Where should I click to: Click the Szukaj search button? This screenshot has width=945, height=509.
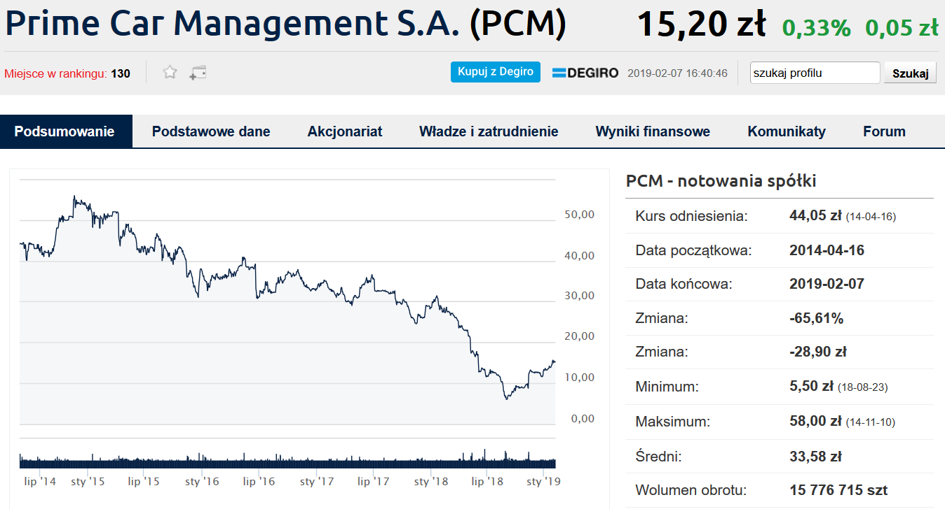910,73
